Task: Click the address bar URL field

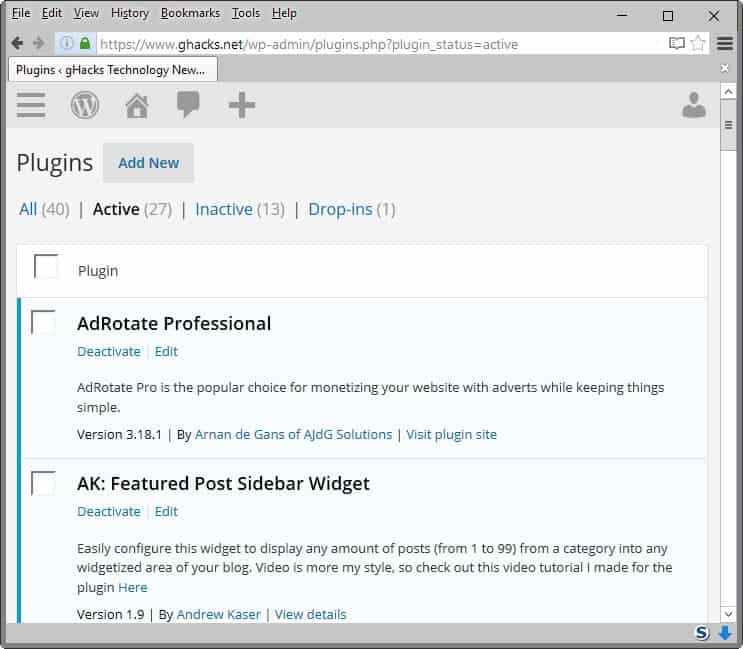Action: click(379, 44)
